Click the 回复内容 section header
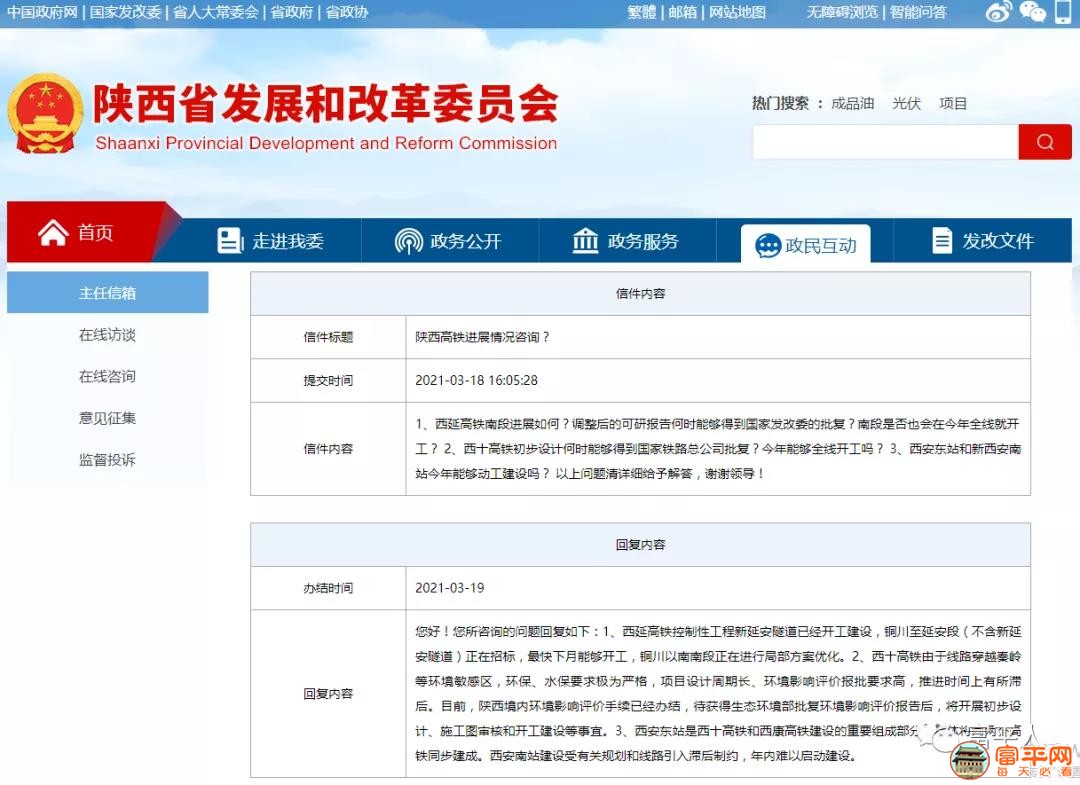This screenshot has height=785, width=1080. [x=641, y=545]
